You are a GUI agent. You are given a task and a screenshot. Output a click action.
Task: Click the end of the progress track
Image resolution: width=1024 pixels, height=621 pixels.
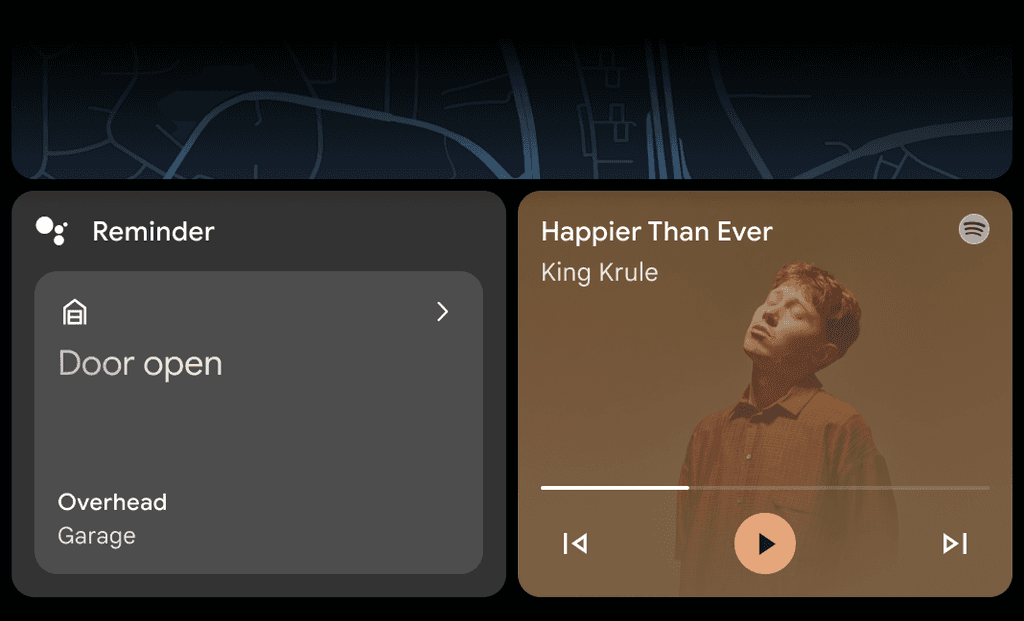(x=985, y=488)
